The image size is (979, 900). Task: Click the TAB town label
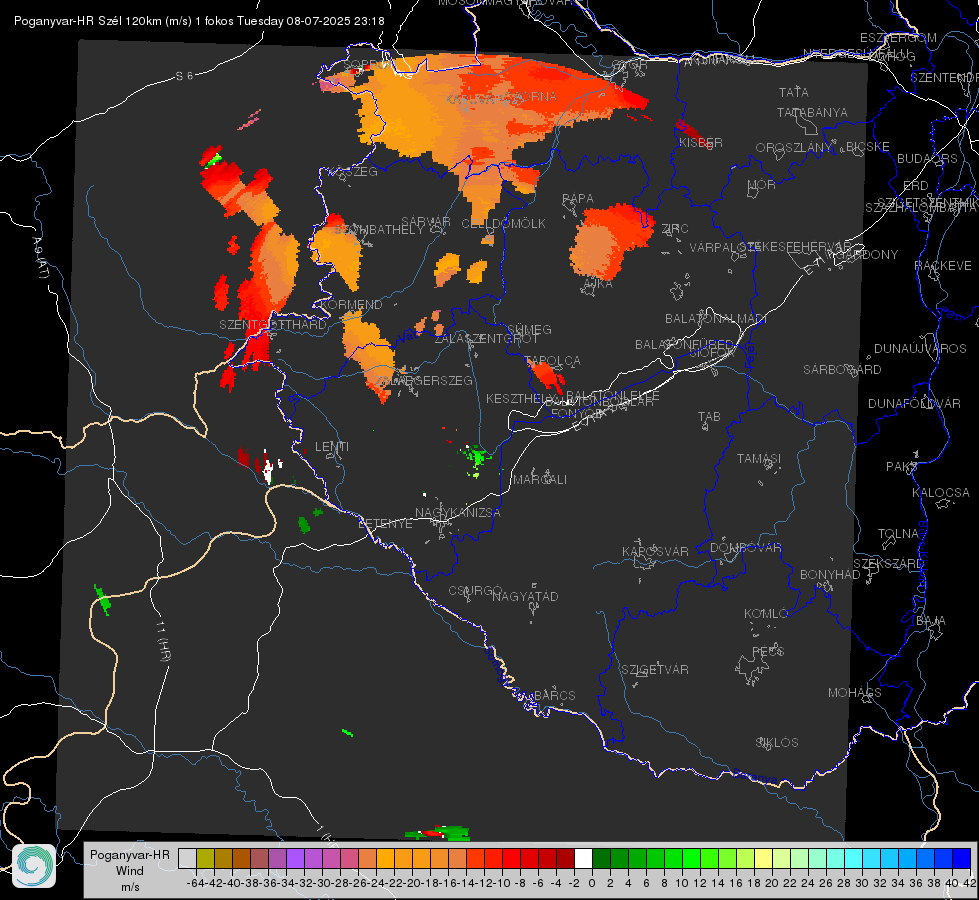click(x=709, y=417)
